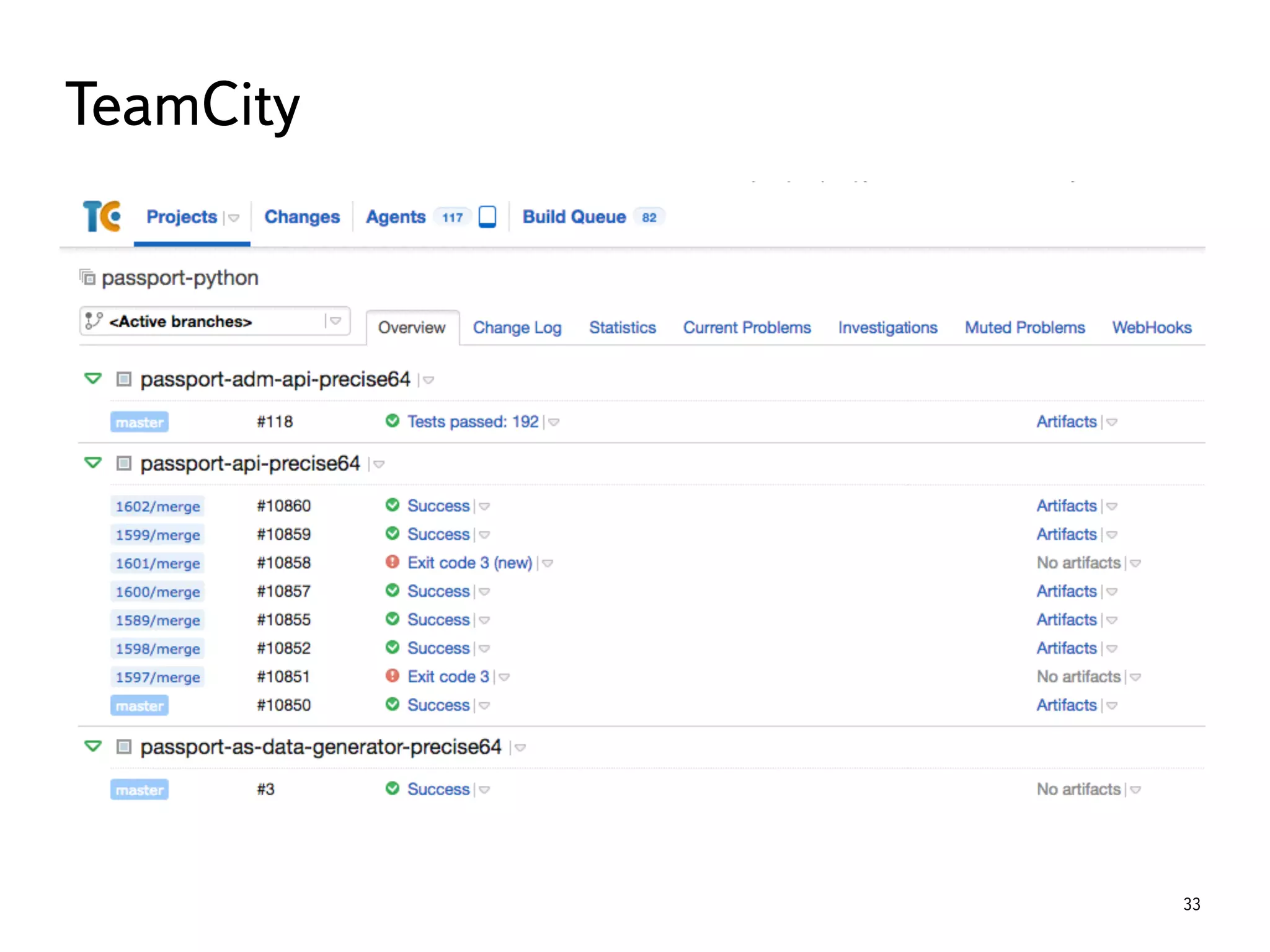Click the passport-python project title
The height and width of the screenshot is (952, 1270).
pos(180,278)
